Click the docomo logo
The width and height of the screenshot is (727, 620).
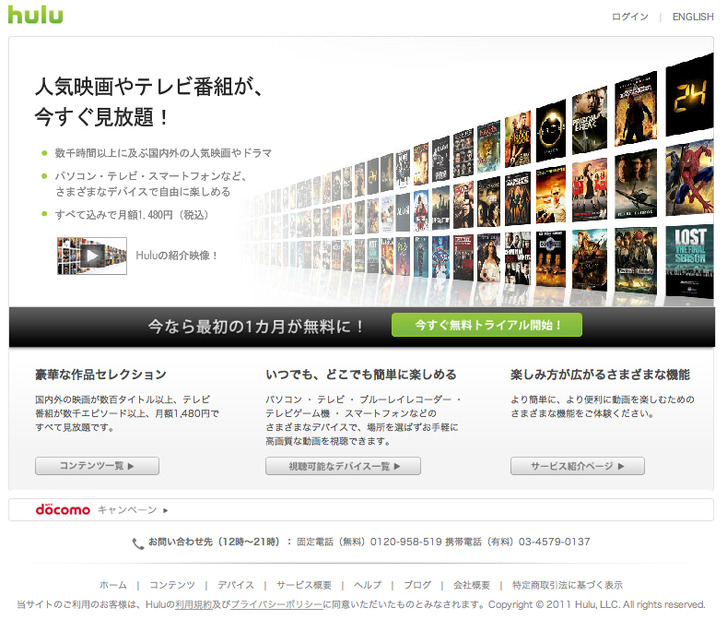coord(63,510)
